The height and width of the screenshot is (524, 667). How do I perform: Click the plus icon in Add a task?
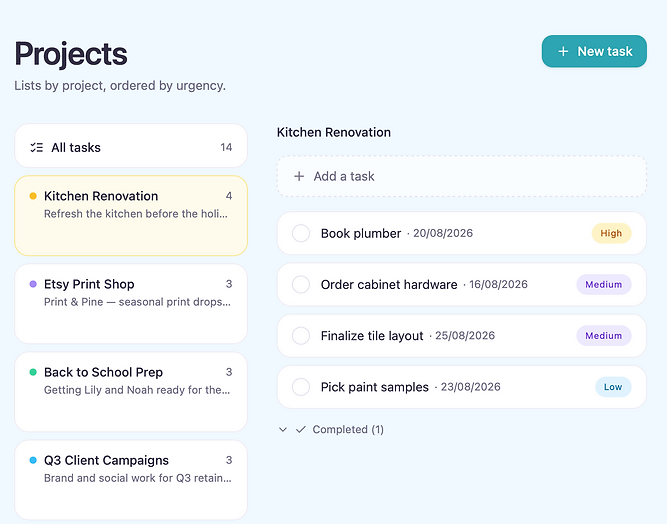tap(299, 176)
